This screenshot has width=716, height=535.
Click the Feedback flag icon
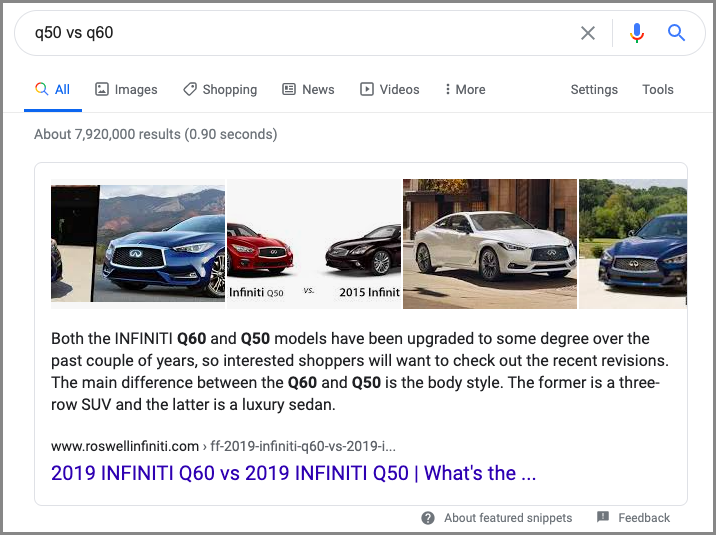click(x=603, y=517)
